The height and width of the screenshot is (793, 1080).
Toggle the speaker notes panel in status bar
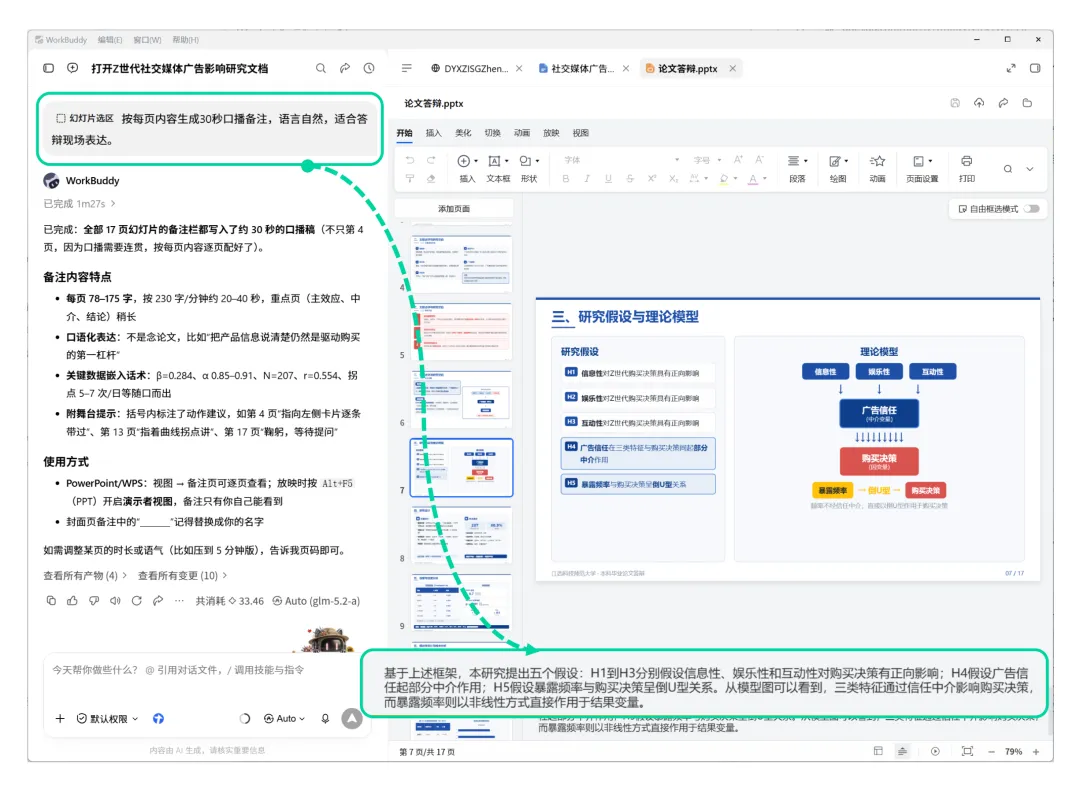[x=902, y=751]
